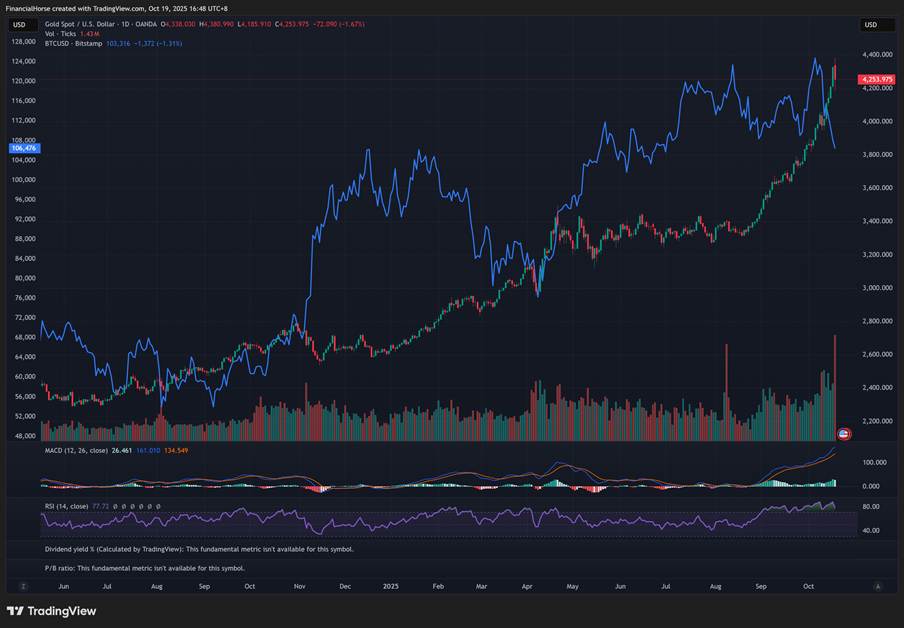Click the Dividend yield % metric message
The width and height of the screenshot is (904, 628).
pyautogui.click(x=198, y=549)
